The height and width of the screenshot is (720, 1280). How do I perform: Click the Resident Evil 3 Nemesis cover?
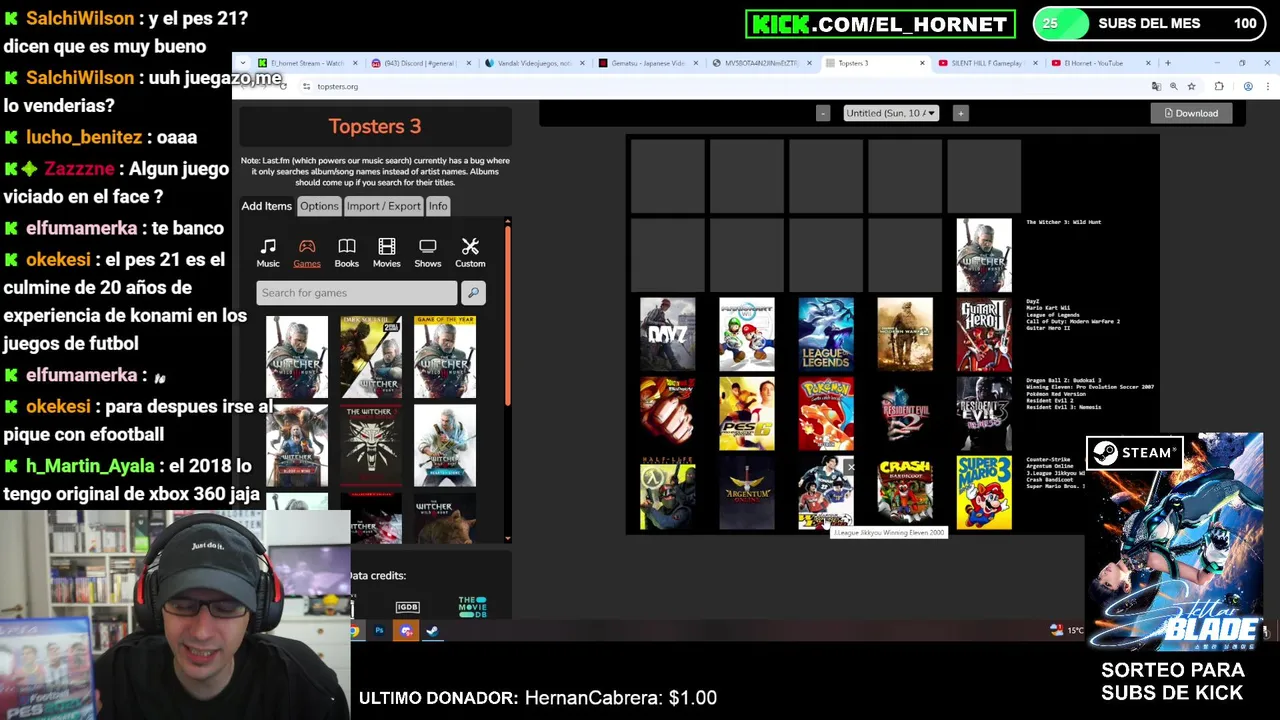984,413
